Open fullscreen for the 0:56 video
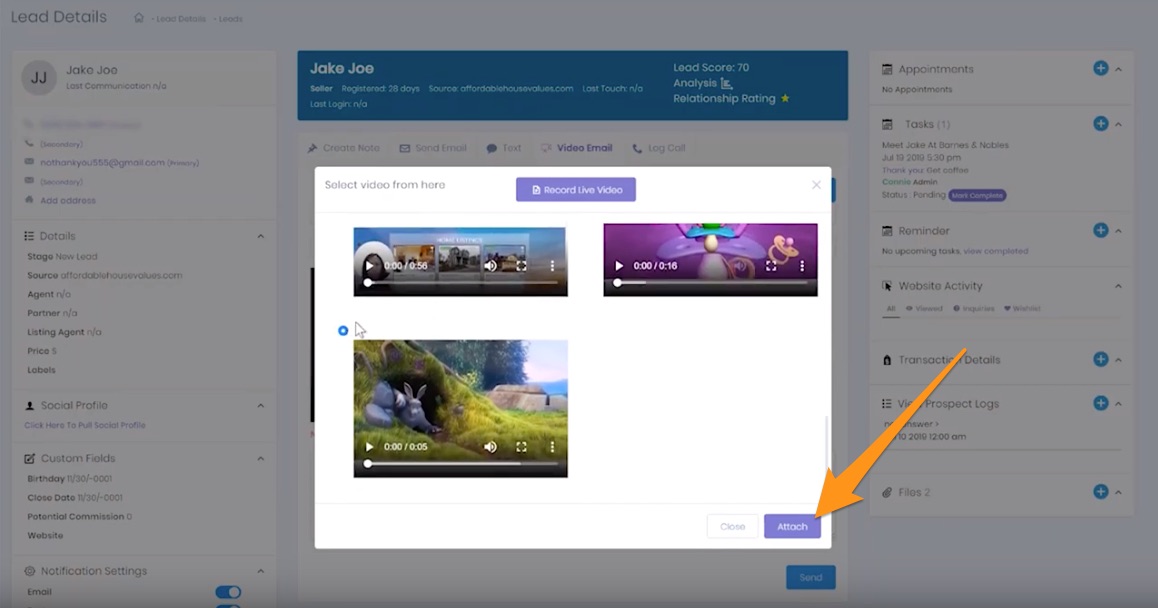Viewport: 1158px width, 608px height. click(x=521, y=266)
